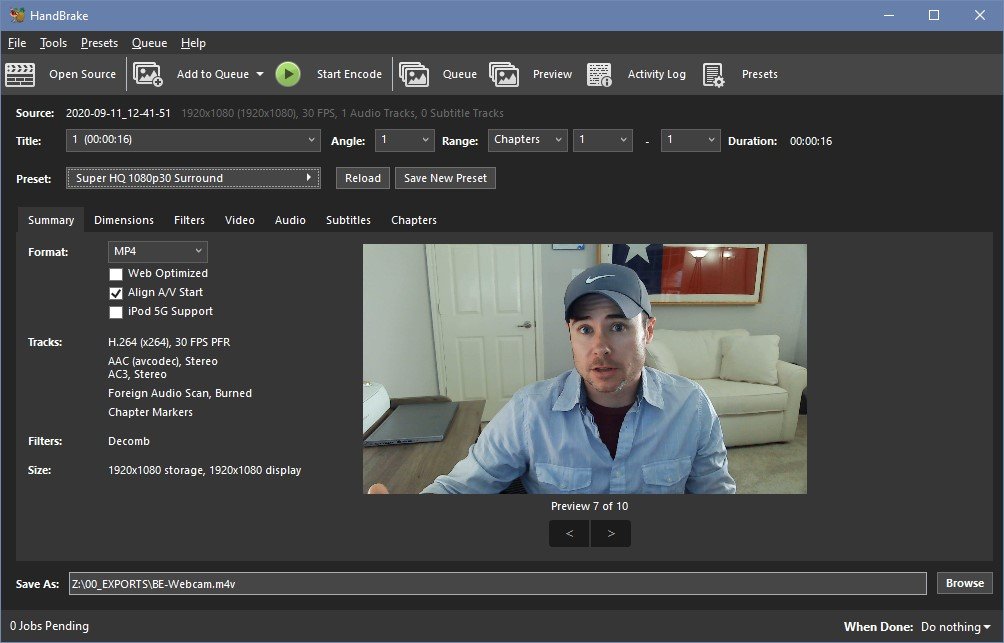Show the previous preview image
The height and width of the screenshot is (643, 1004).
[x=570, y=534]
